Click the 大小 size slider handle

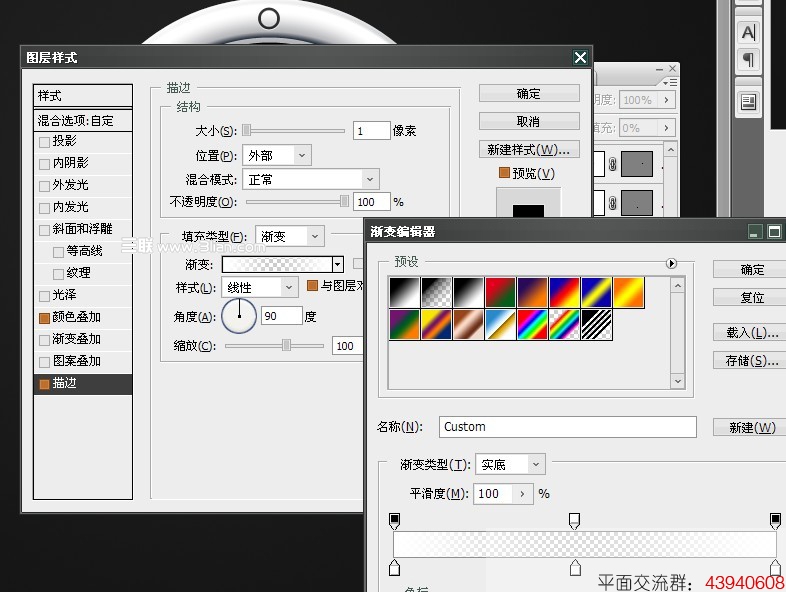[246, 130]
